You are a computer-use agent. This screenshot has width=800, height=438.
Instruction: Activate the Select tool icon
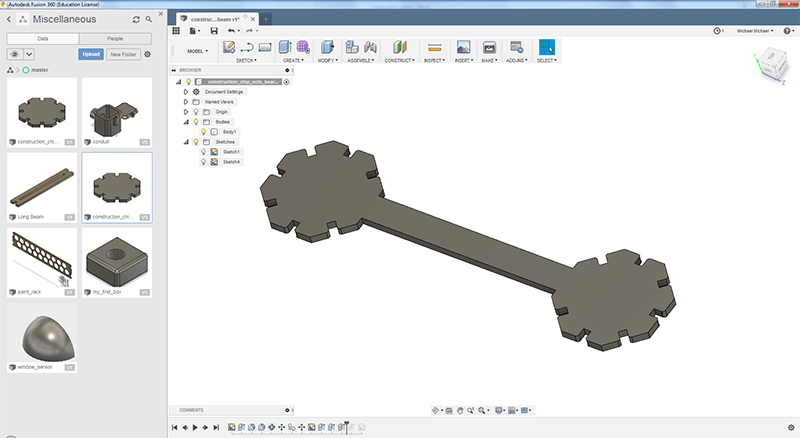(x=546, y=47)
